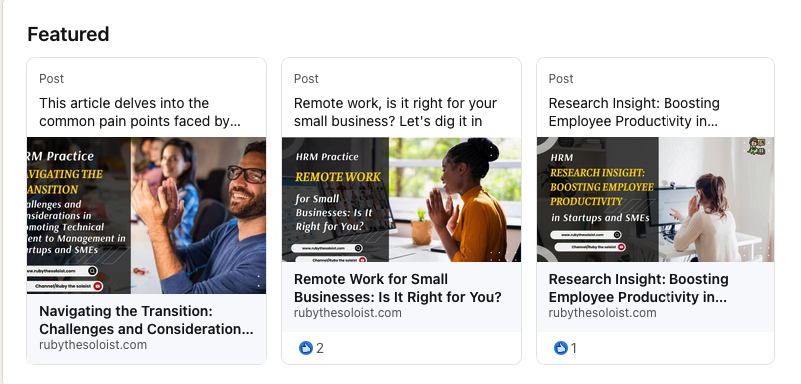Screen dimensions: 801x384
Task: Click rubythesoloist.com under Remote Work title
Action: (x=348, y=313)
